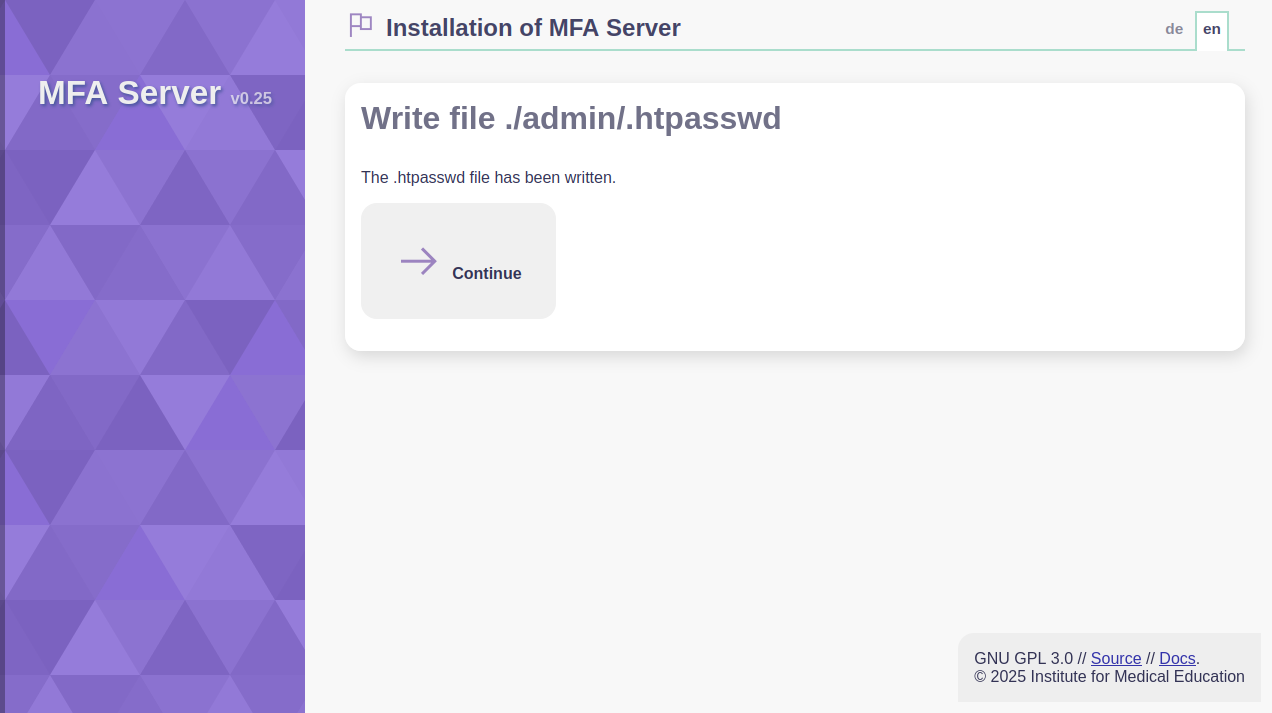Open the Docs link in footer
This screenshot has height=713, width=1272.
[1177, 658]
